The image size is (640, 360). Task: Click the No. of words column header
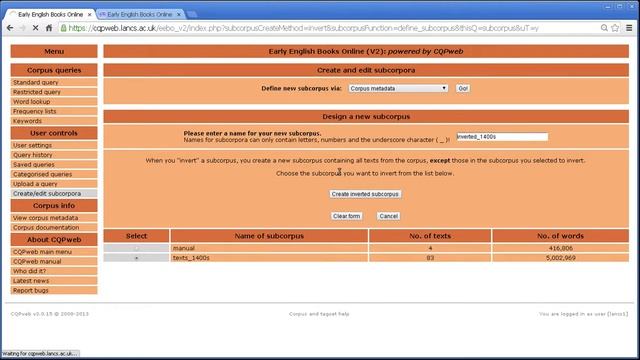point(560,236)
